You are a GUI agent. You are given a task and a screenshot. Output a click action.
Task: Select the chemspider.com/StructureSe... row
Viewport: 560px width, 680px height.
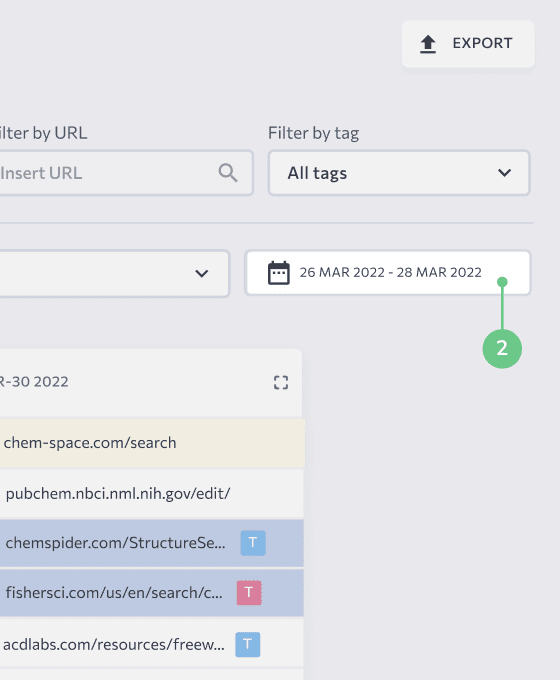(152, 543)
